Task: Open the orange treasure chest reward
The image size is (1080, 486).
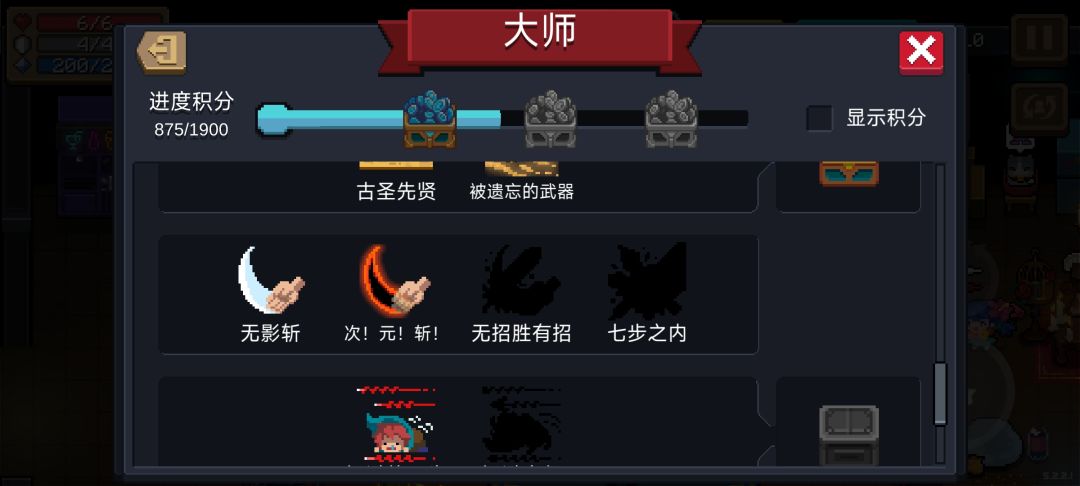Action: [849, 173]
